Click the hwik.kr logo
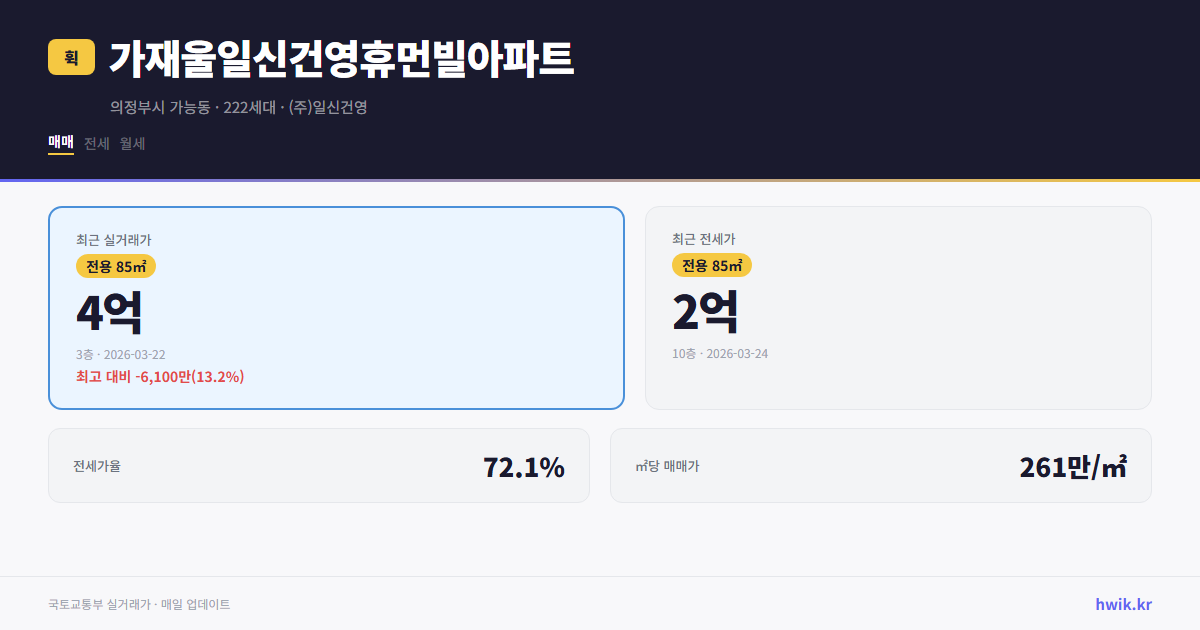Viewport: 1200px width, 630px height. (1123, 604)
